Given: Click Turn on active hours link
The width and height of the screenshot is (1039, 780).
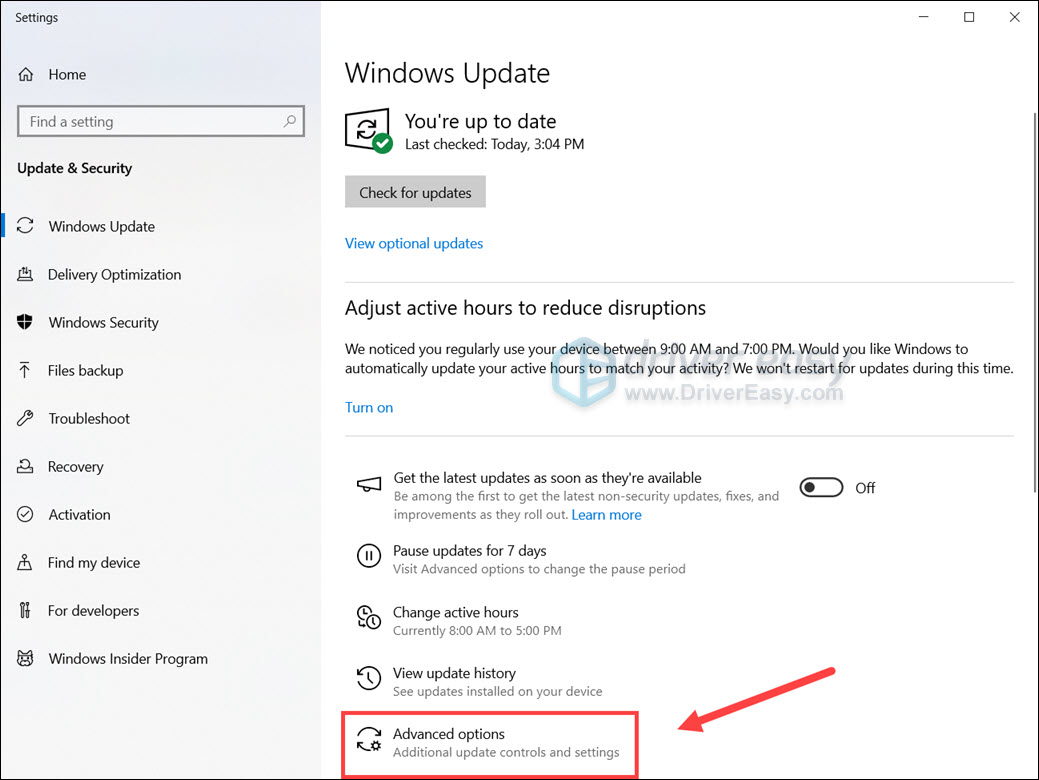Looking at the screenshot, I should point(369,408).
